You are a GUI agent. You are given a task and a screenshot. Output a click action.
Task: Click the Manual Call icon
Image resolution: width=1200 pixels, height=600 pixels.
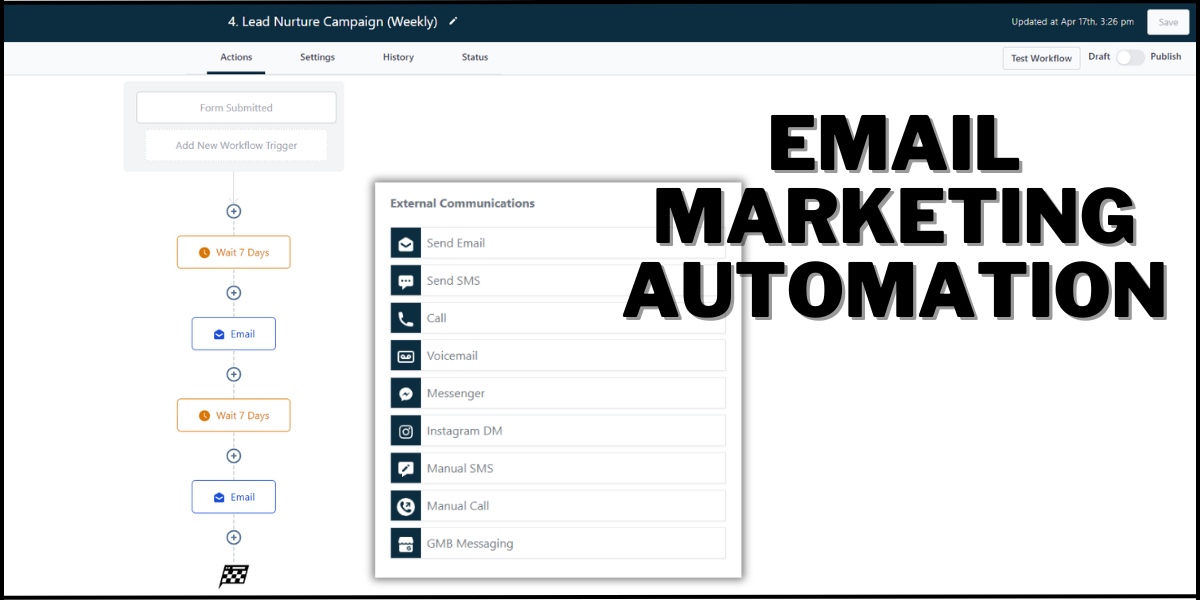pyautogui.click(x=405, y=505)
